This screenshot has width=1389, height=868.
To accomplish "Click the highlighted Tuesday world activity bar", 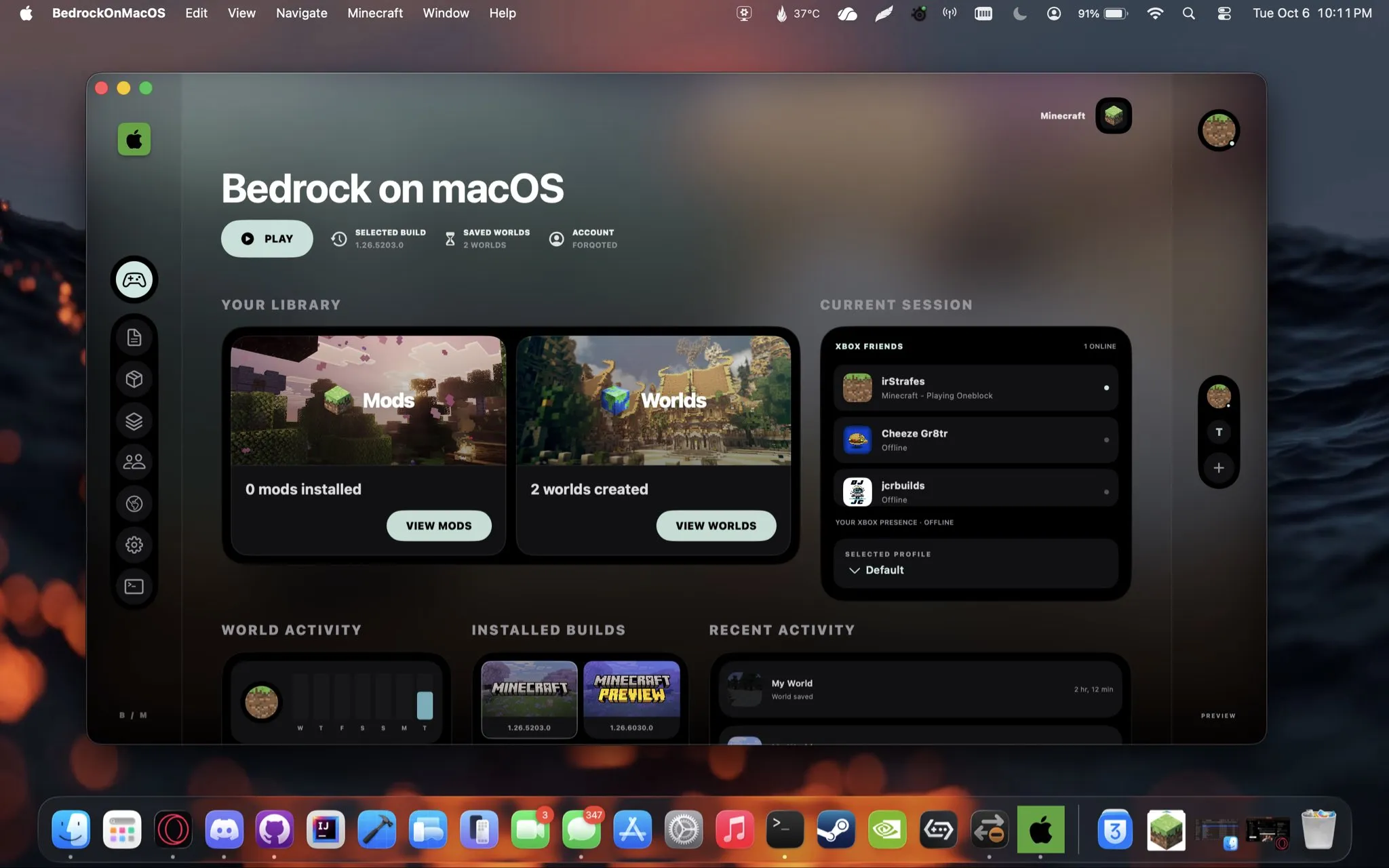I will pos(425,705).
